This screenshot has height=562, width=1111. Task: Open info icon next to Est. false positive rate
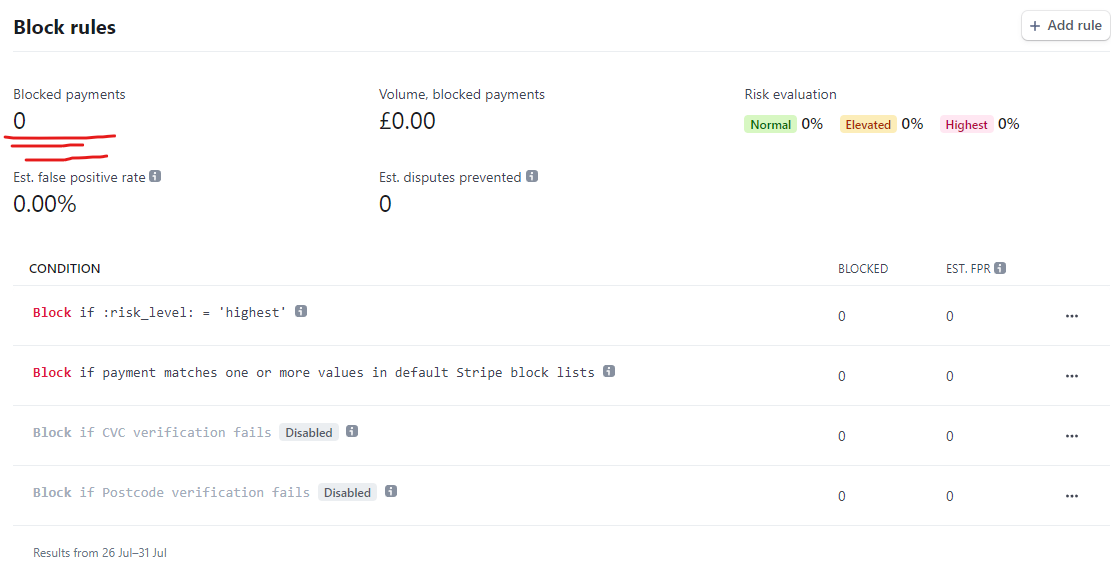coord(155,176)
